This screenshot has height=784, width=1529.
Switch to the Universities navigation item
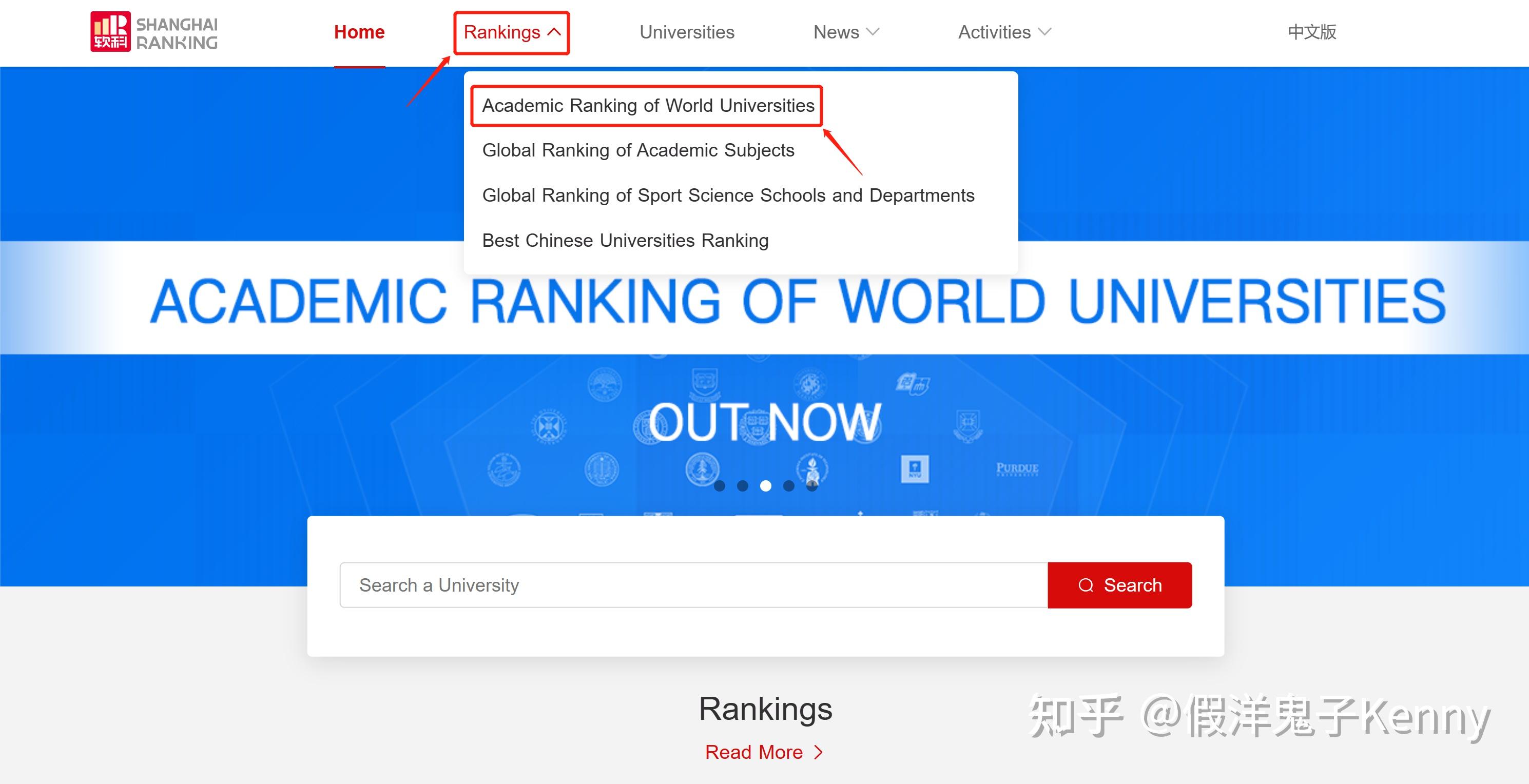point(687,32)
